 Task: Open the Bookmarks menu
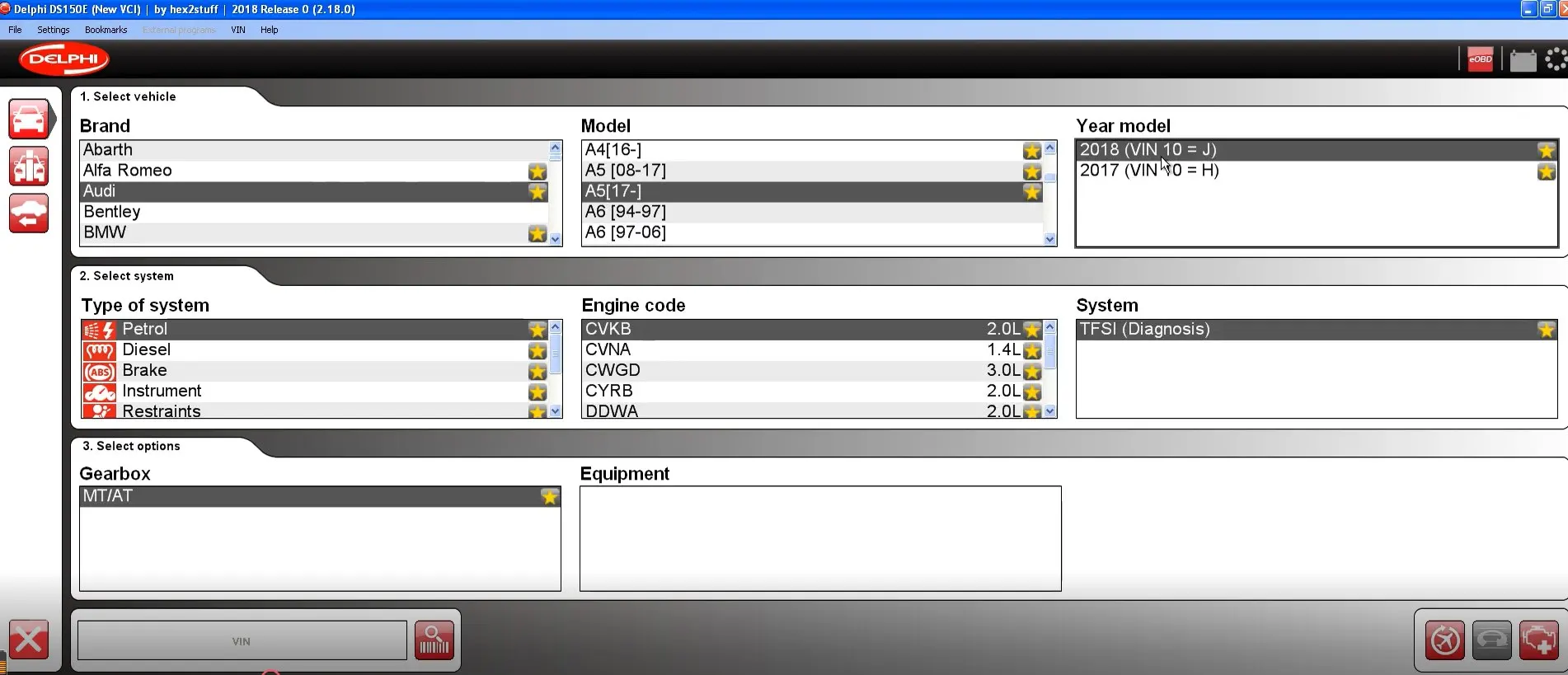coord(106,30)
